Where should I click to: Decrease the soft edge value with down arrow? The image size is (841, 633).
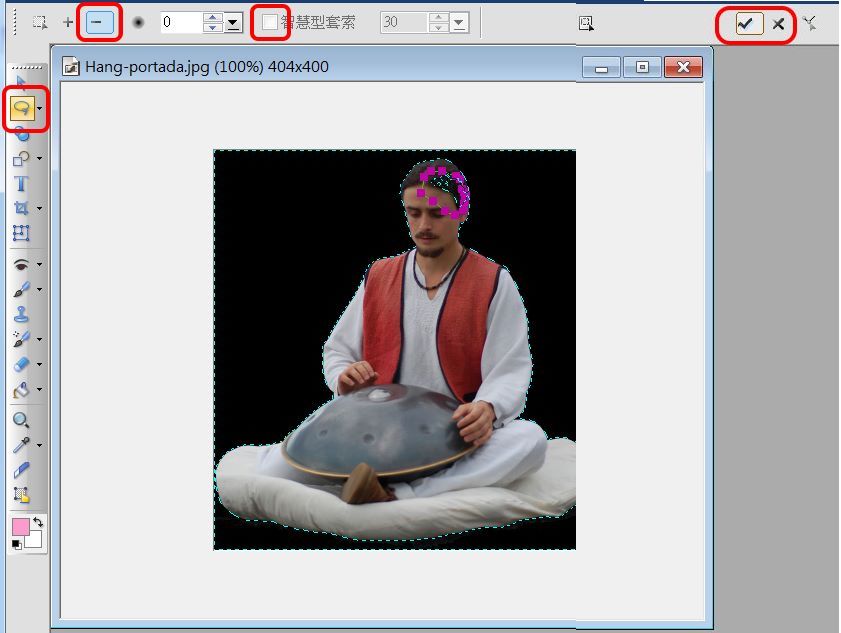pyautogui.click(x=213, y=27)
